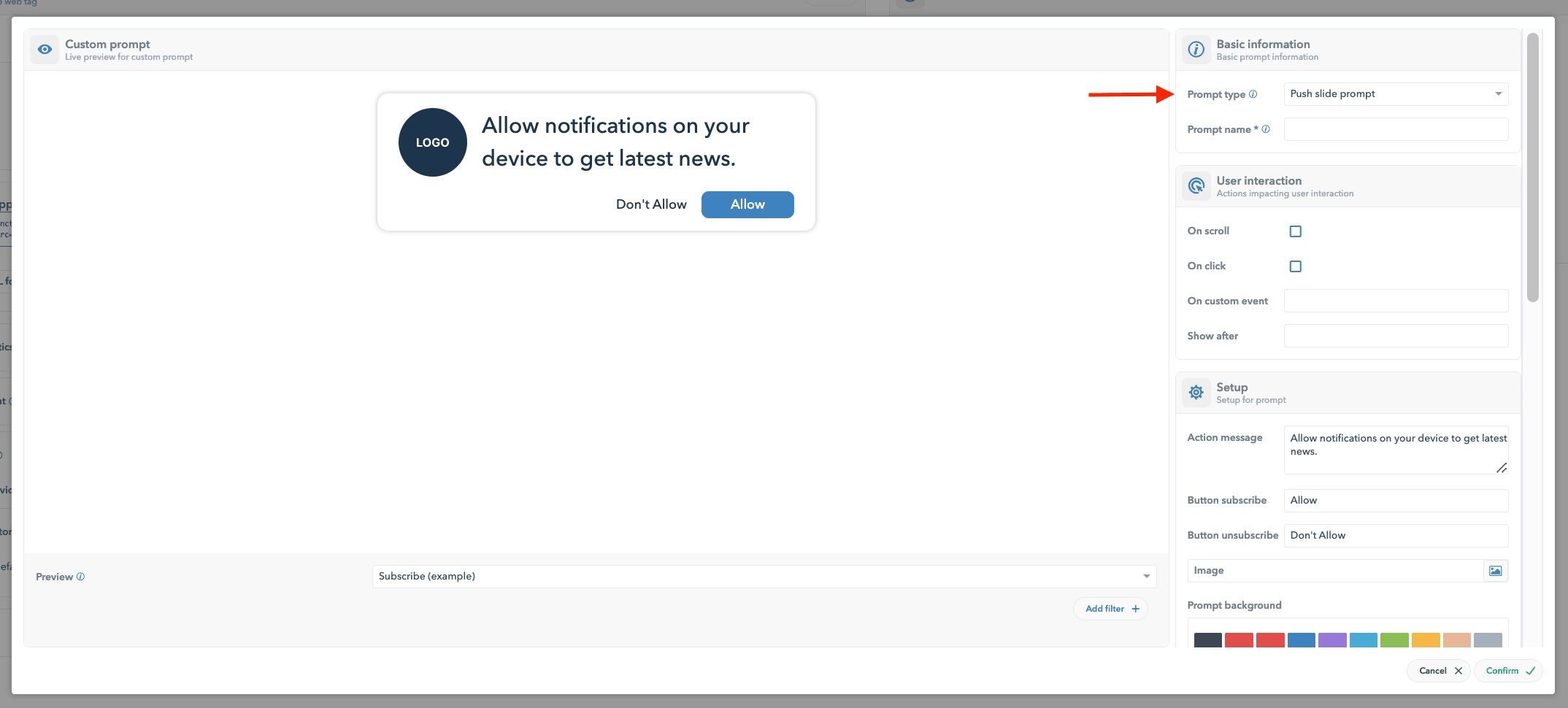Click the 'Basic information' section title
The width and height of the screenshot is (1568, 708).
[x=1264, y=44]
